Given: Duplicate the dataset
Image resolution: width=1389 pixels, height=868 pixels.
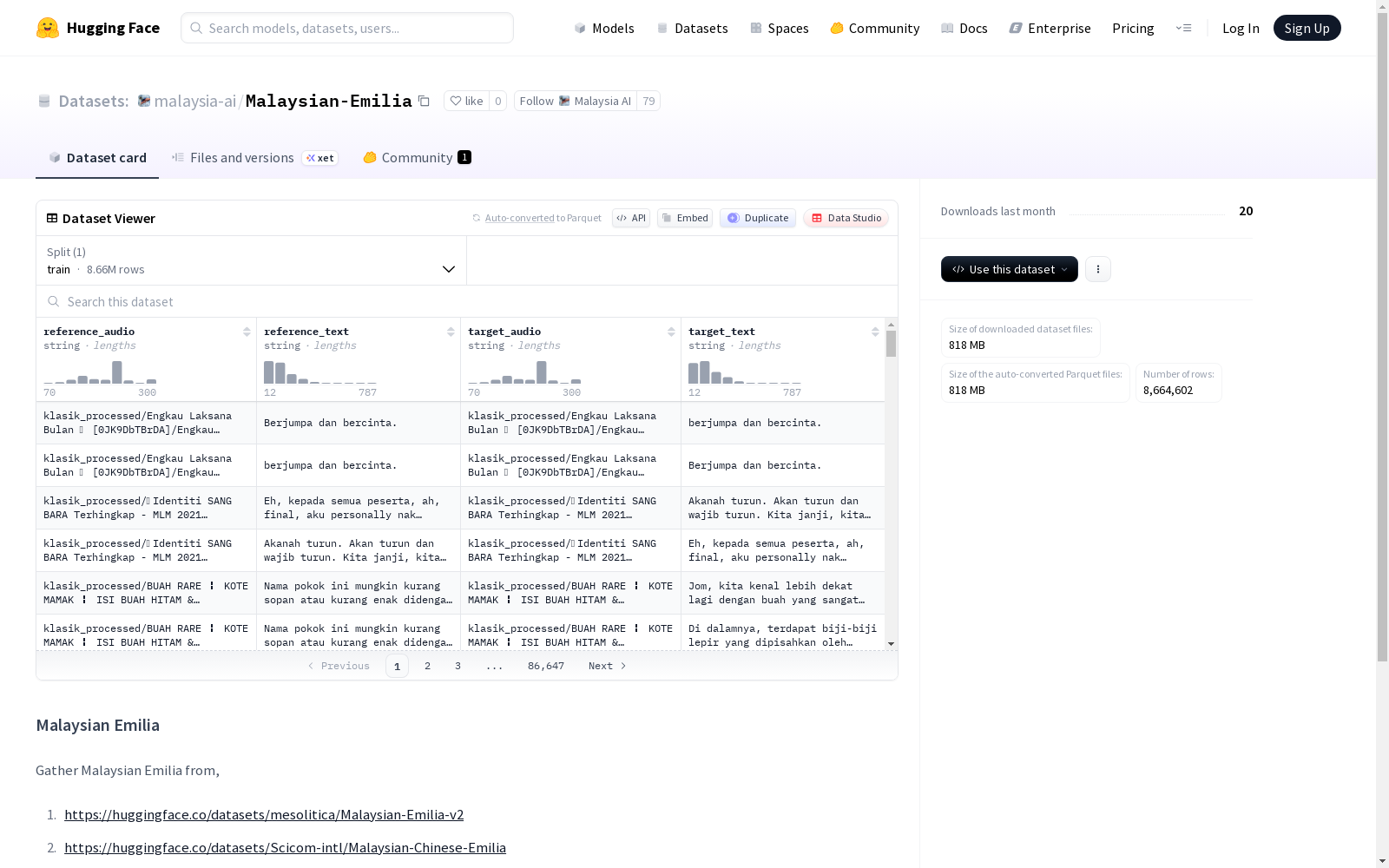Looking at the screenshot, I should click(x=758, y=218).
